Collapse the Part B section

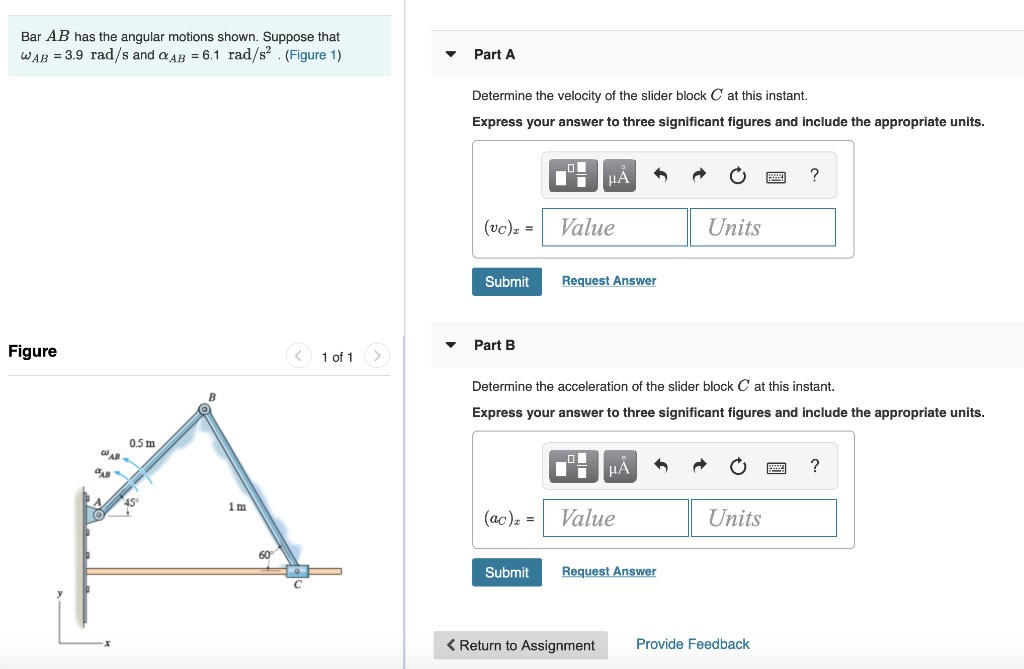click(450, 345)
